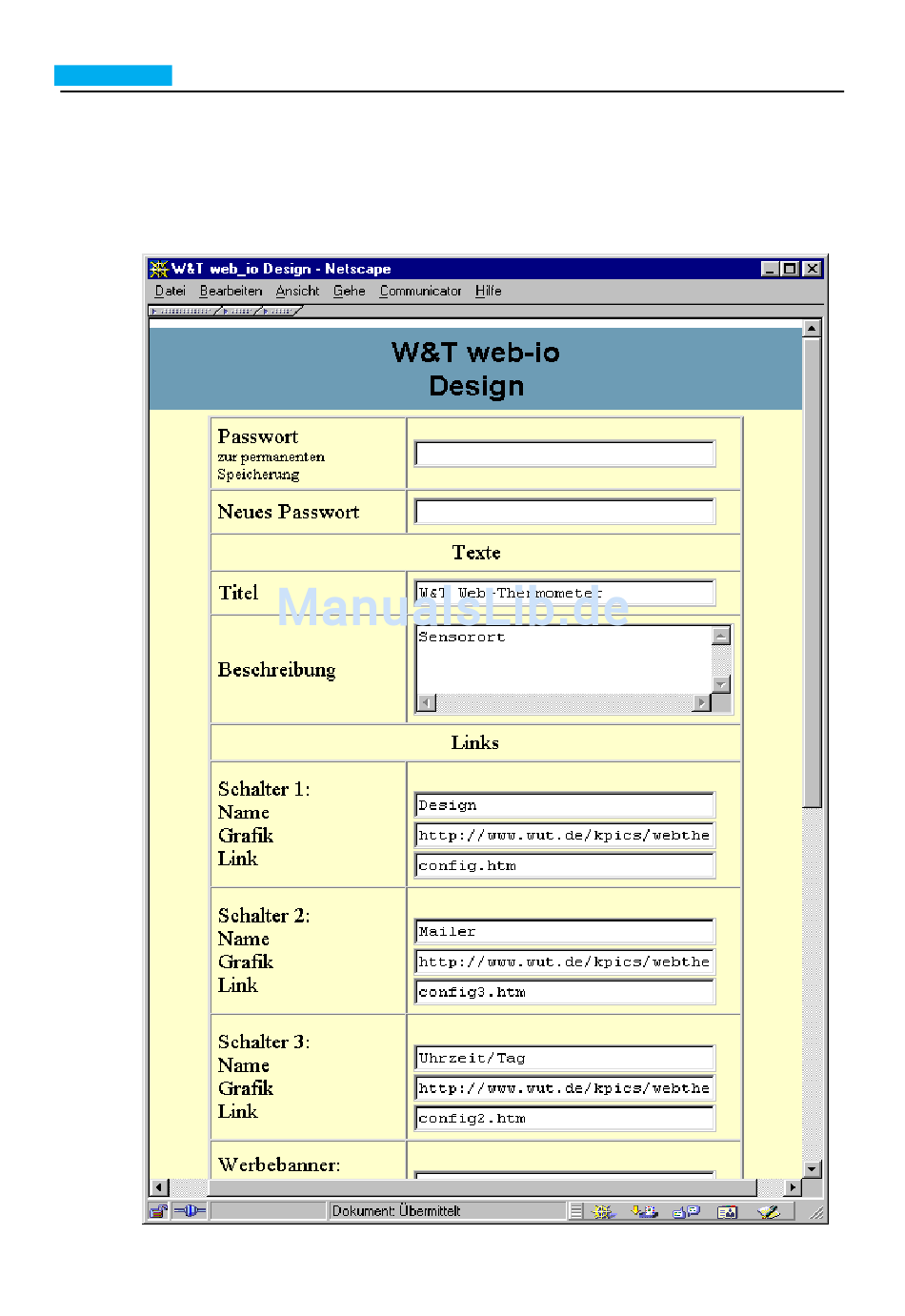Click Schalter 2 Grafik URL field
Image resolution: width=905 pixels, height=1316 pixels.
point(565,962)
